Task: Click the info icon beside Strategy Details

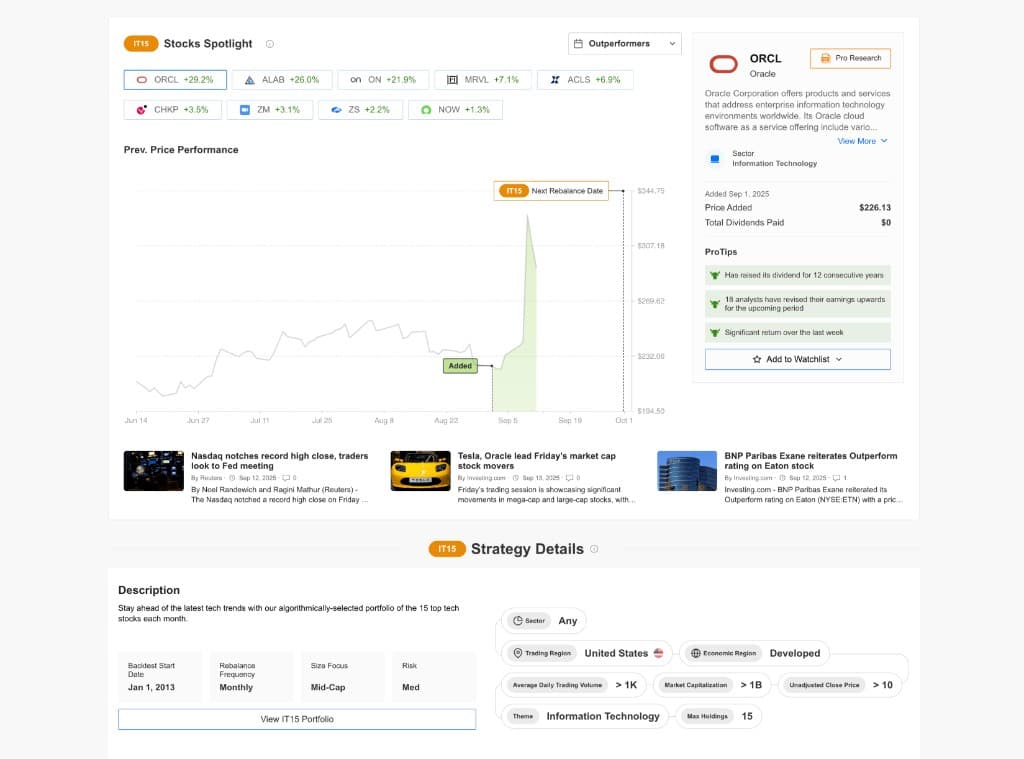Action: [x=594, y=549]
